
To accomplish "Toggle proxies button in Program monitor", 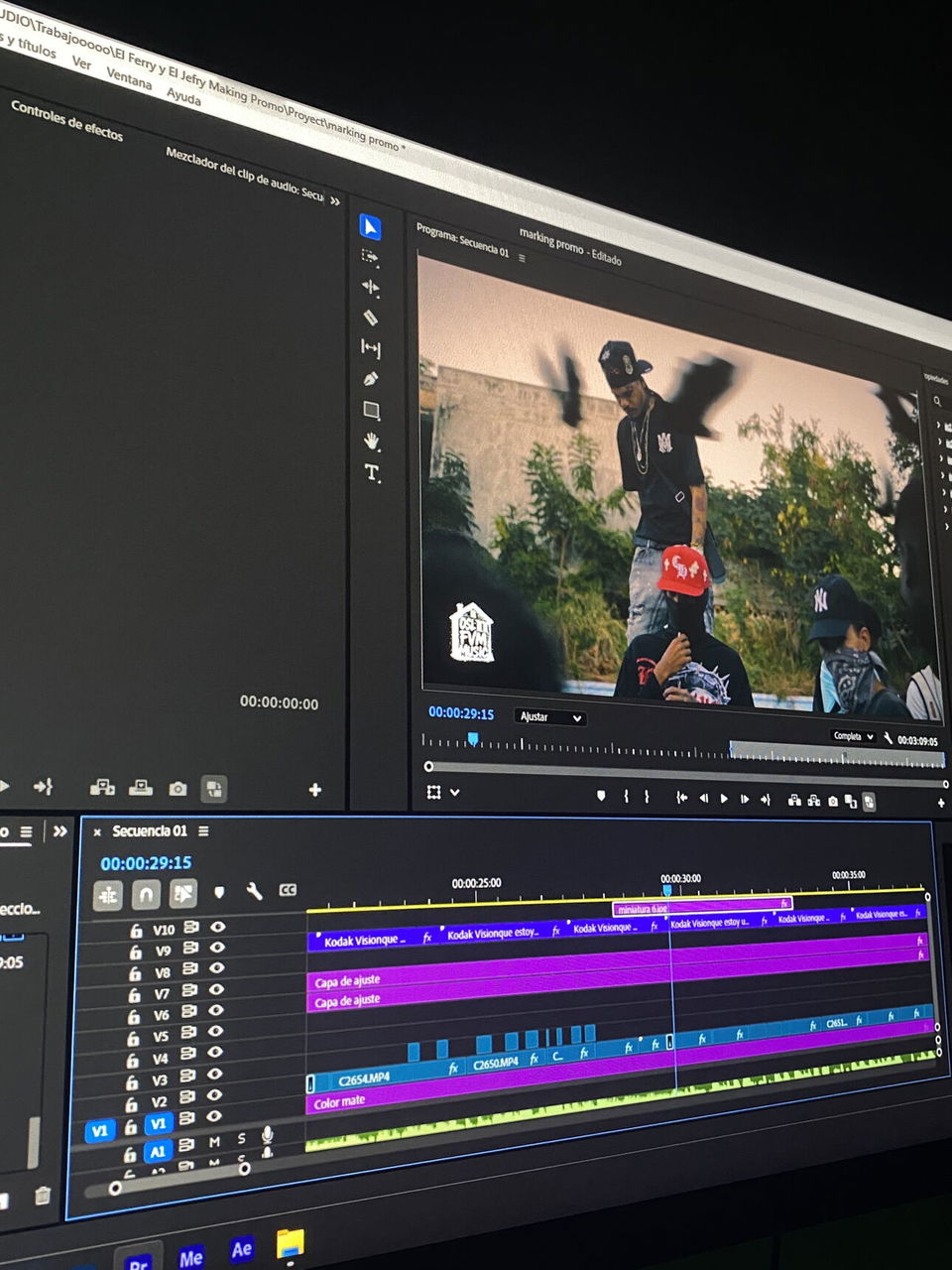I will 869,802.
